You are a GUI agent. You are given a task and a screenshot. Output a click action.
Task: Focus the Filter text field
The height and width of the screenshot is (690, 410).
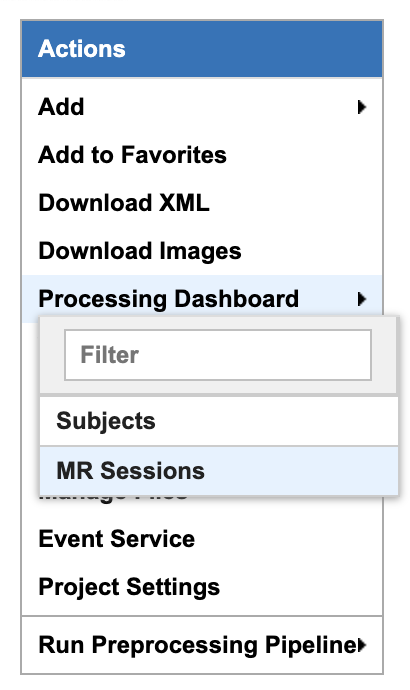pos(218,355)
